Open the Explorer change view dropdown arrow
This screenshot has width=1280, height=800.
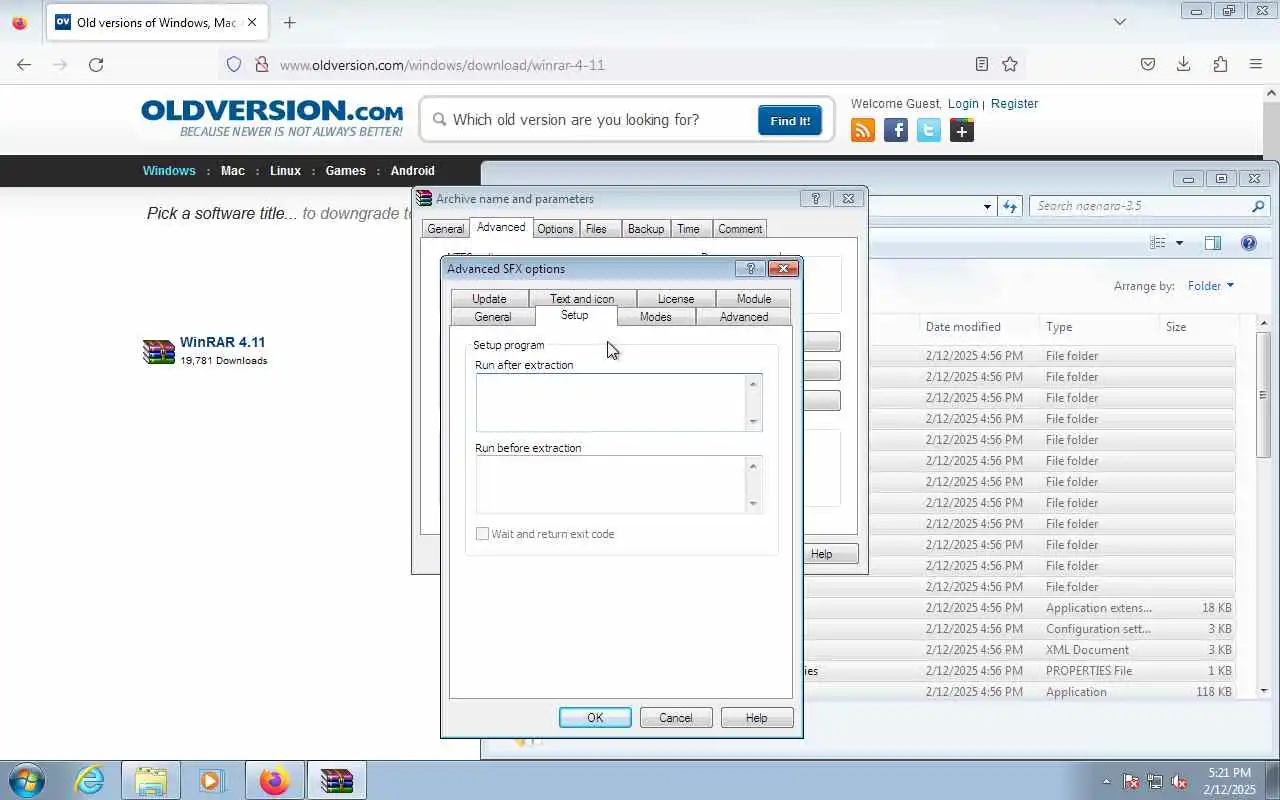click(x=1179, y=243)
